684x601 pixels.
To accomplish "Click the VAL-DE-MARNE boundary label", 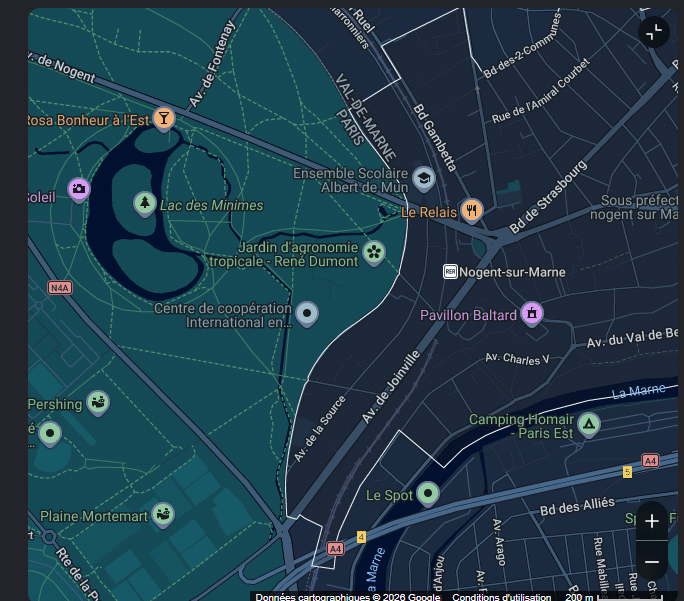I will [x=365, y=116].
